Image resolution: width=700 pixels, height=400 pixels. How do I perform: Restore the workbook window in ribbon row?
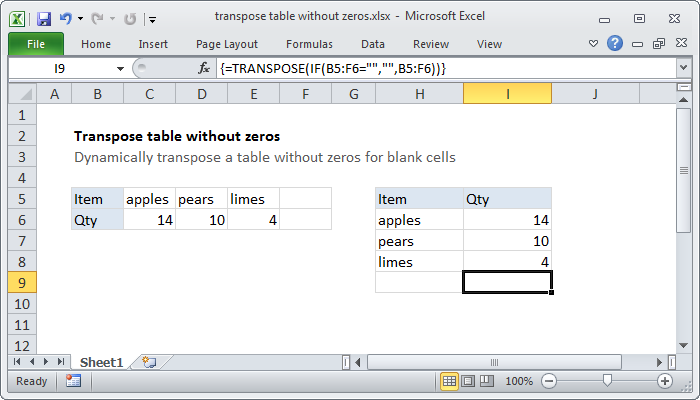pos(659,44)
